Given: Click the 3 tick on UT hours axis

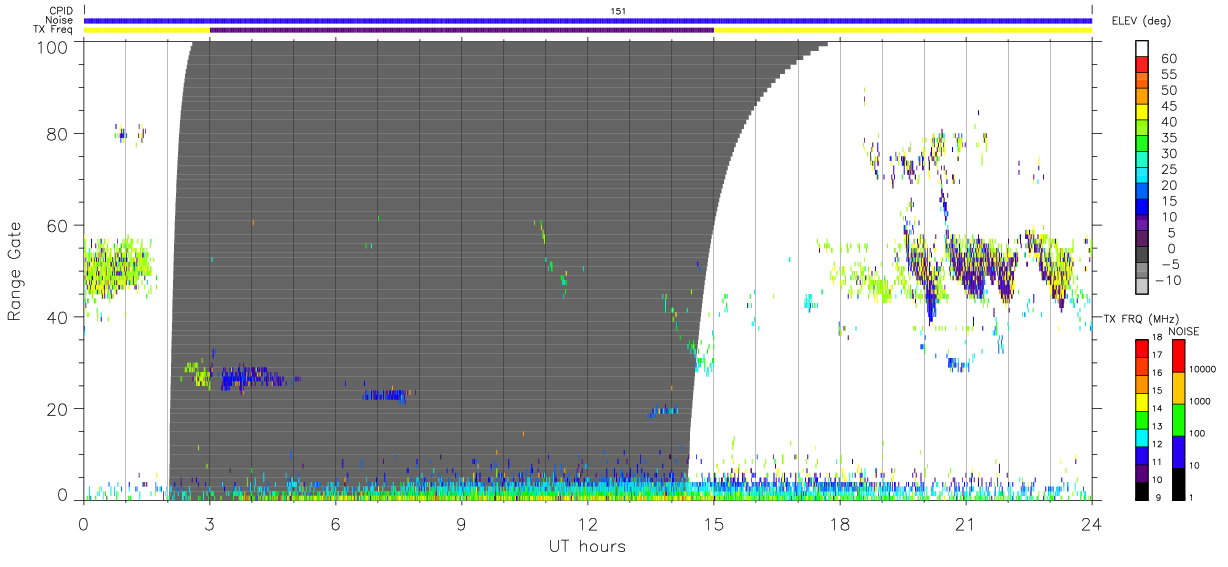Looking at the screenshot, I should [210, 523].
